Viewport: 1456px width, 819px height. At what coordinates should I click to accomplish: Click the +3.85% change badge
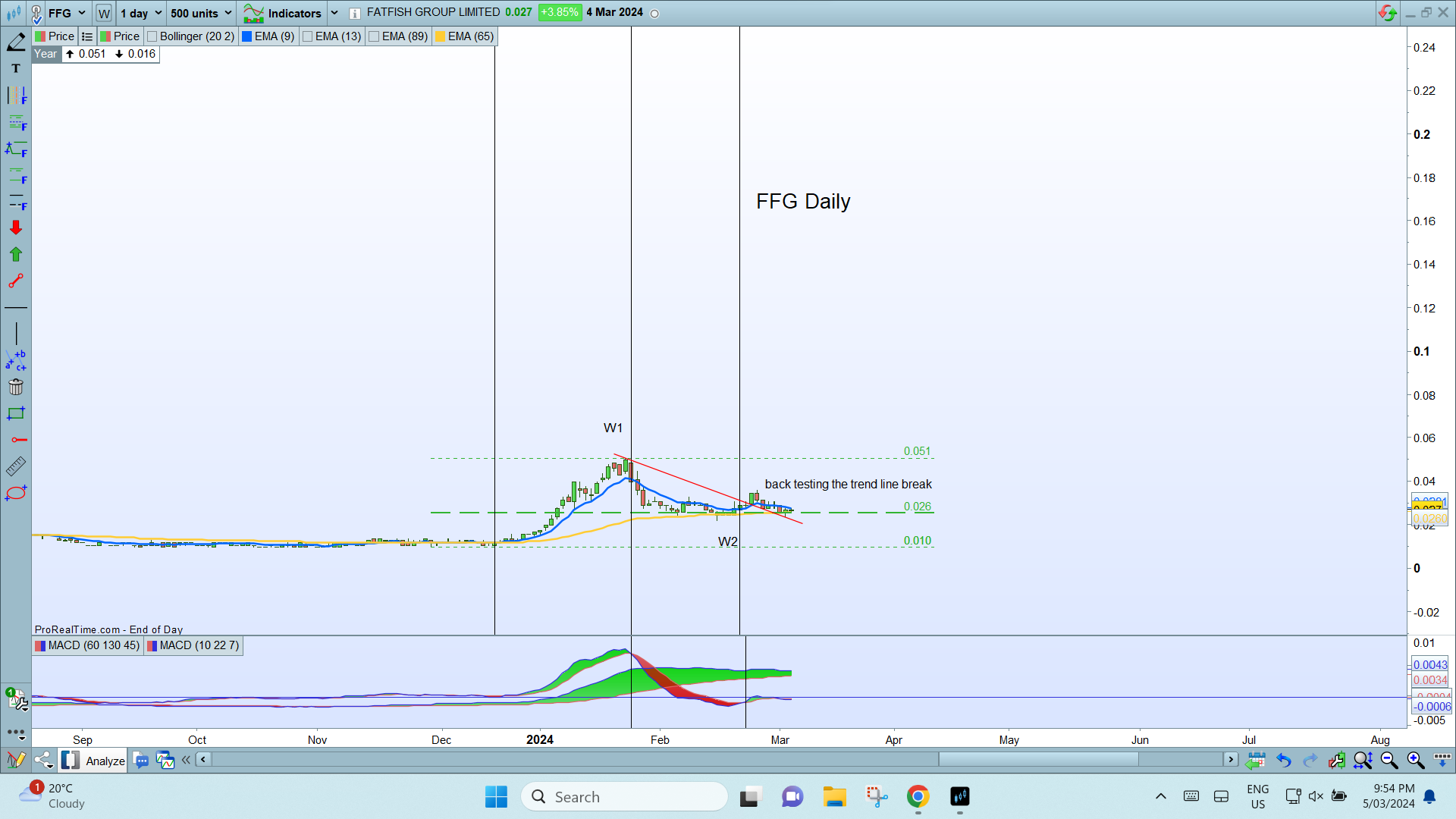pyautogui.click(x=559, y=13)
